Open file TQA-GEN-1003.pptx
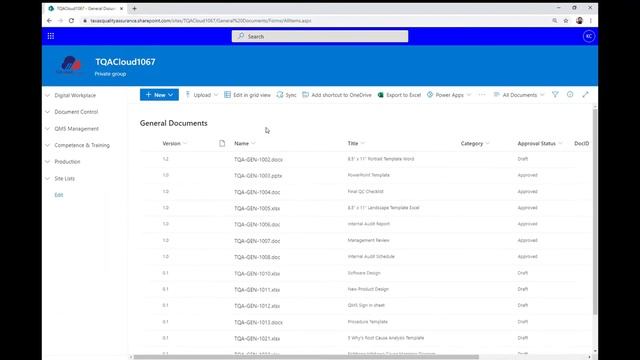The width and height of the screenshot is (640, 360). tap(258, 176)
